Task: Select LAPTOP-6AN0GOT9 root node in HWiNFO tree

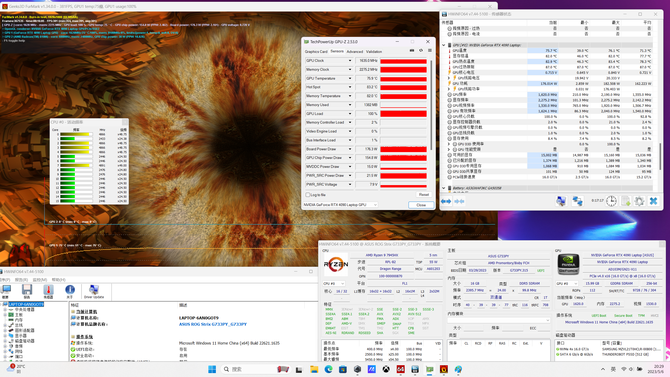Action: pos(26,304)
